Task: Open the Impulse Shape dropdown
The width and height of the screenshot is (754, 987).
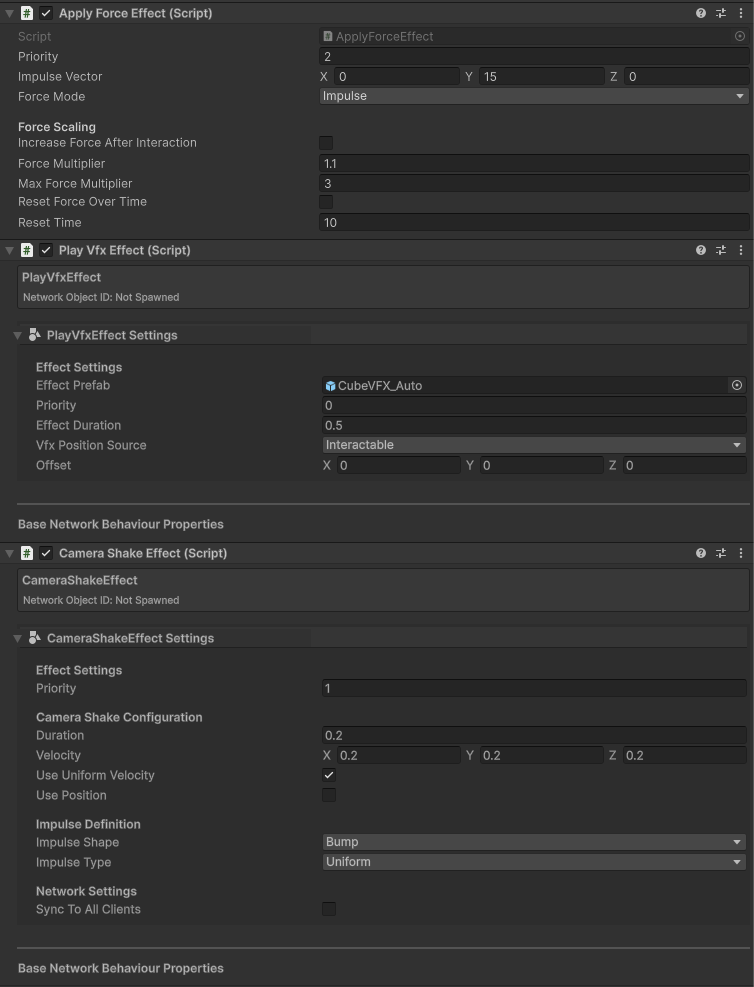Action: (534, 842)
